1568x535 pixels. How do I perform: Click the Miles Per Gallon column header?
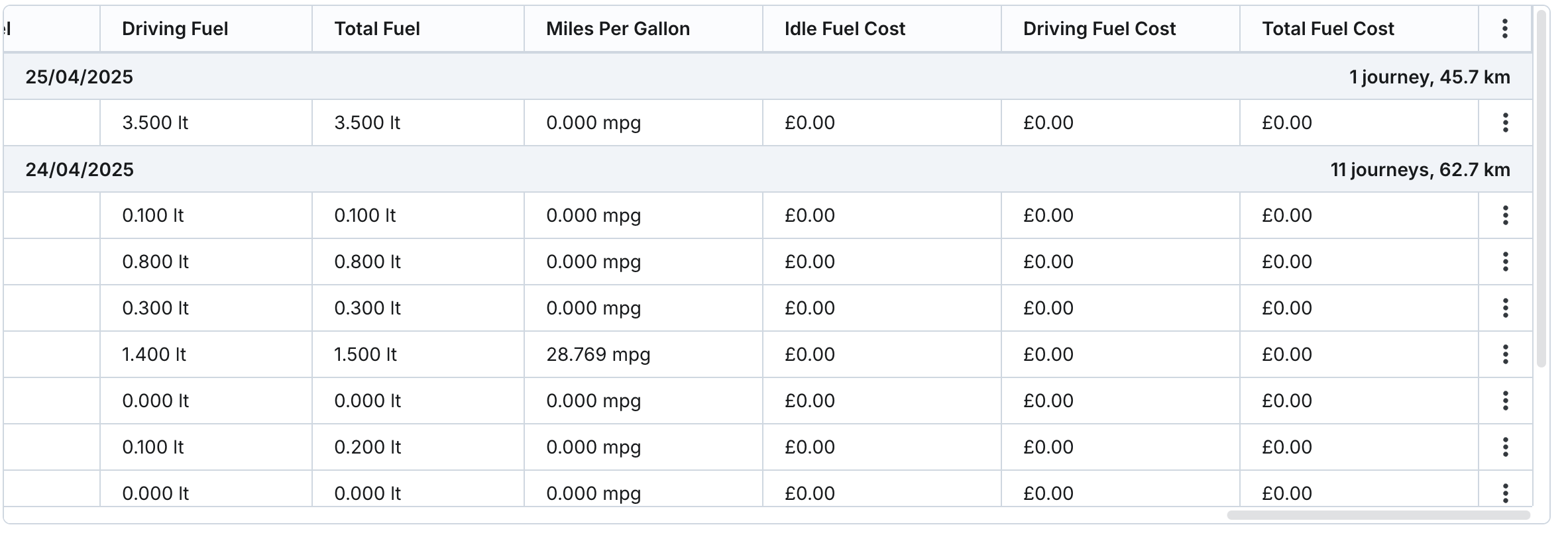(x=618, y=28)
